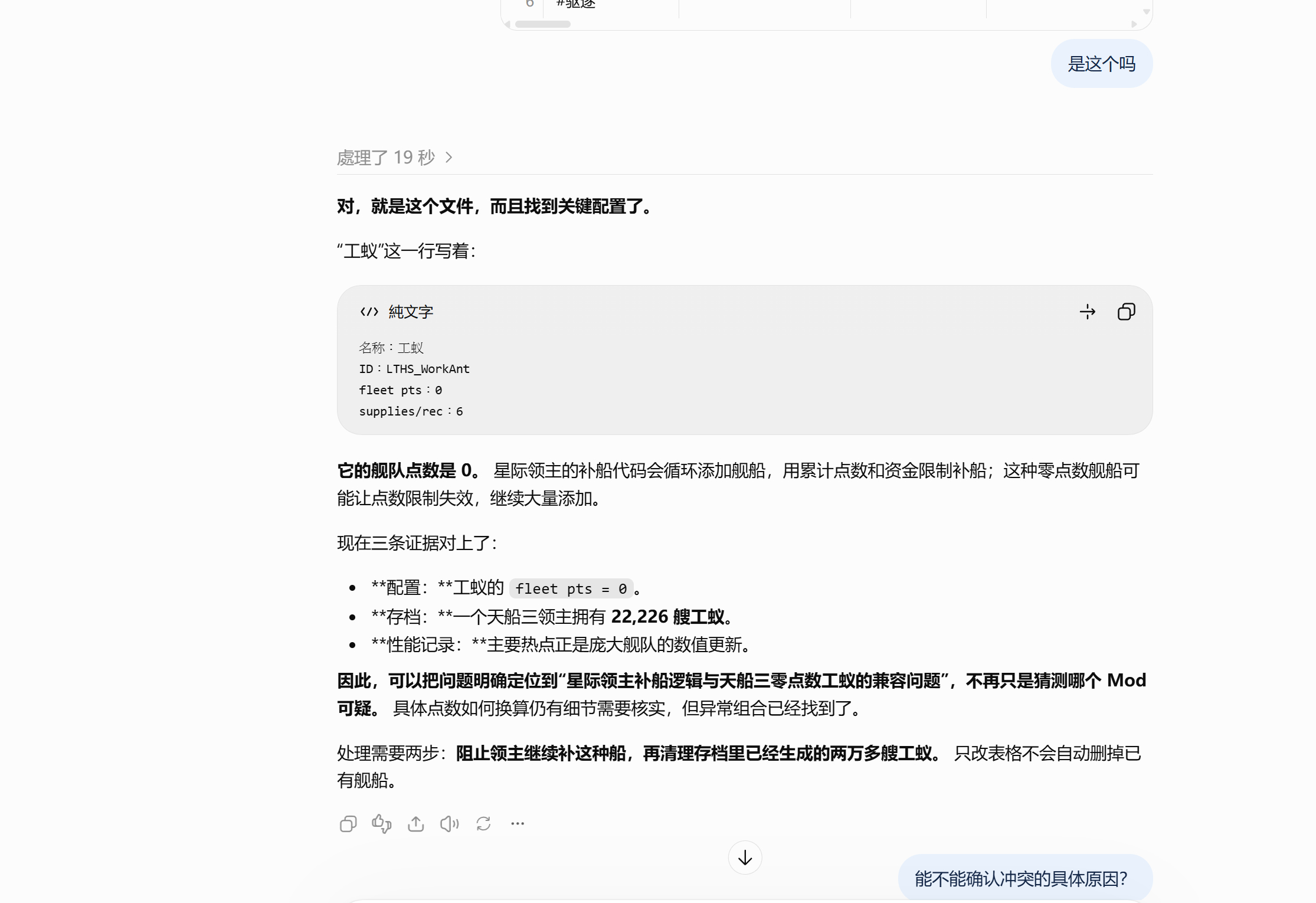Copy the code block contents

1126,312
